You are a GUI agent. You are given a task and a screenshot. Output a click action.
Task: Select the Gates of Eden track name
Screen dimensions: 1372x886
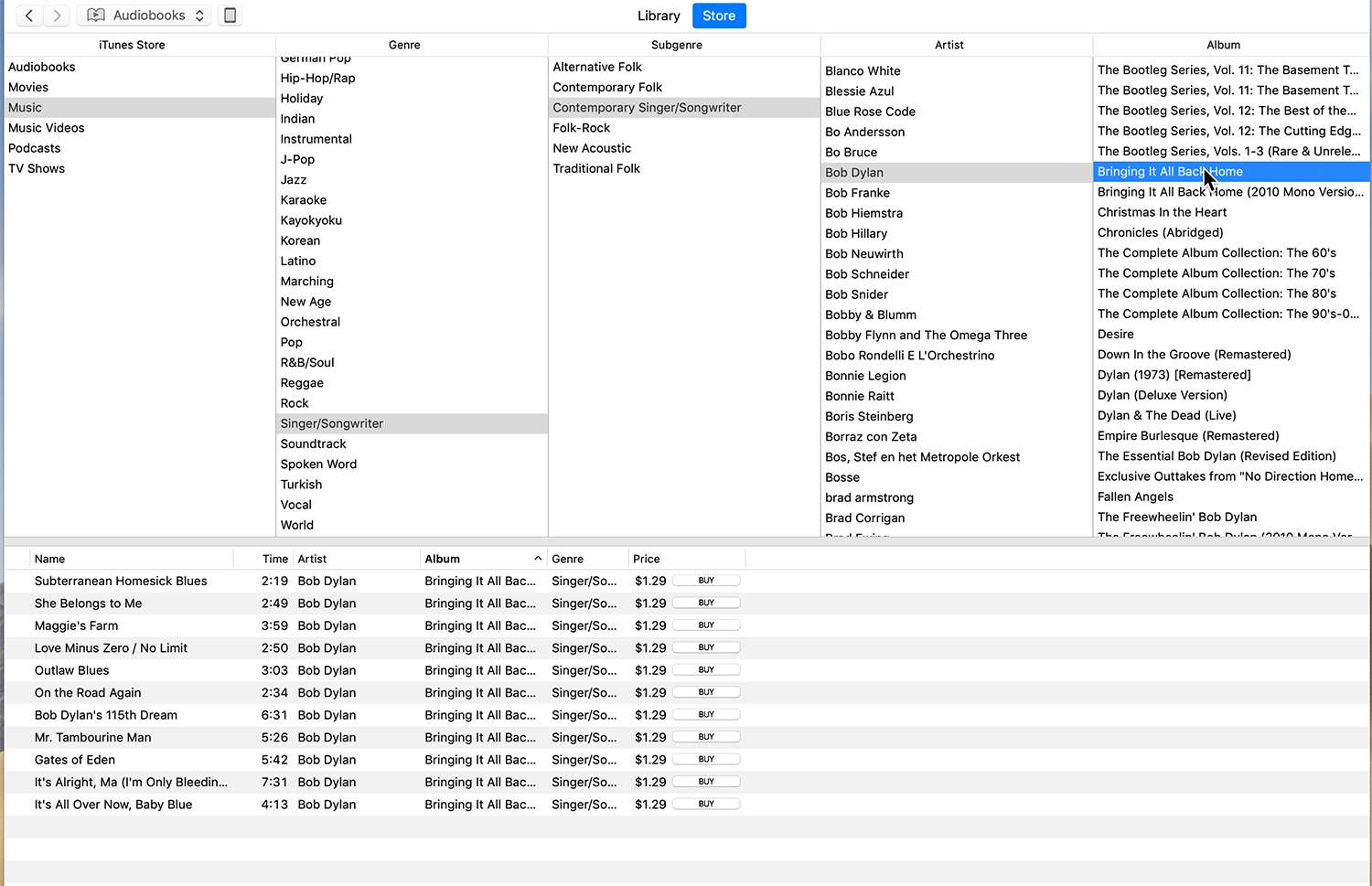75,760
